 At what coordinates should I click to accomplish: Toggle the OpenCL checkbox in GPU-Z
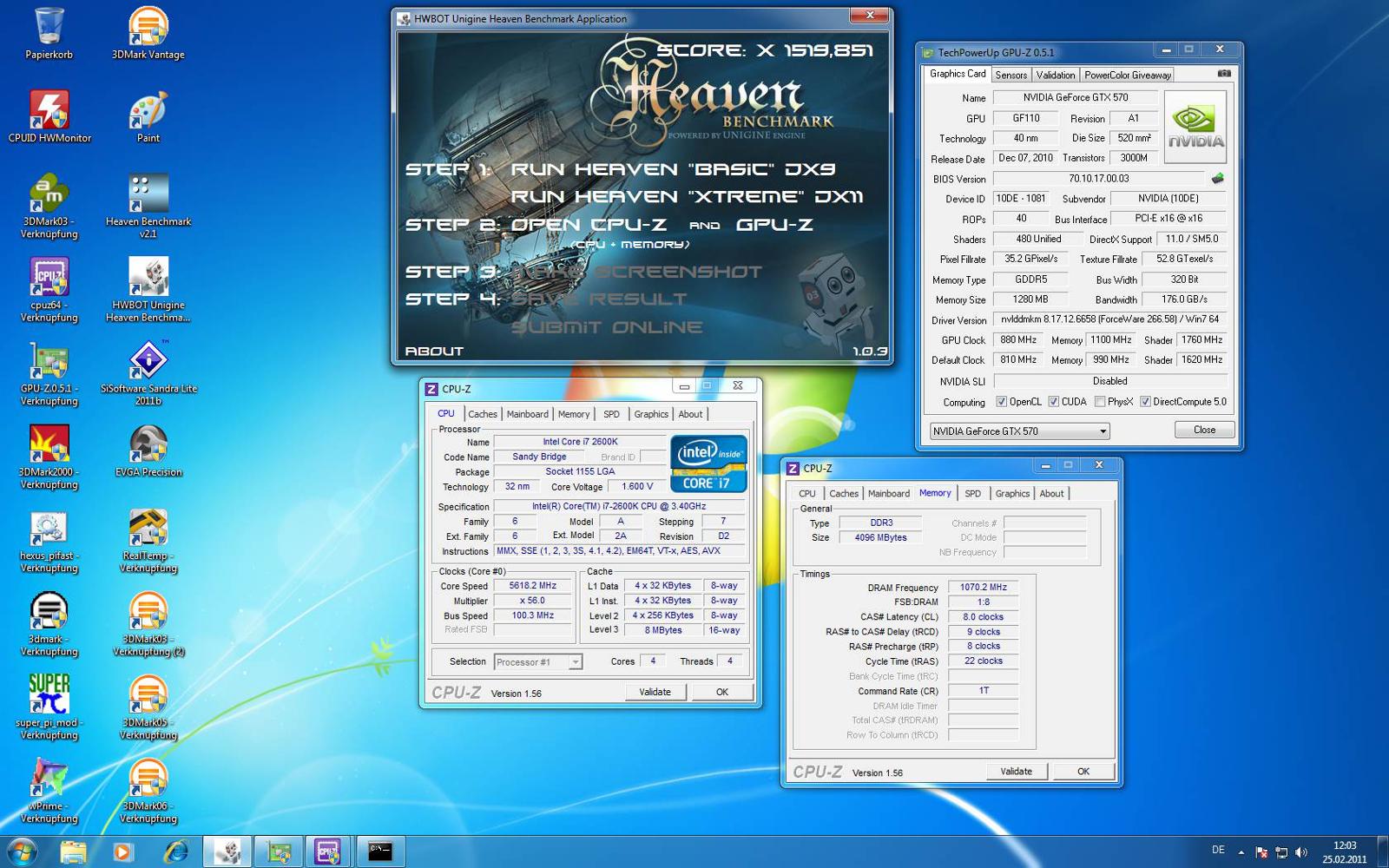pyautogui.click(x=1001, y=402)
